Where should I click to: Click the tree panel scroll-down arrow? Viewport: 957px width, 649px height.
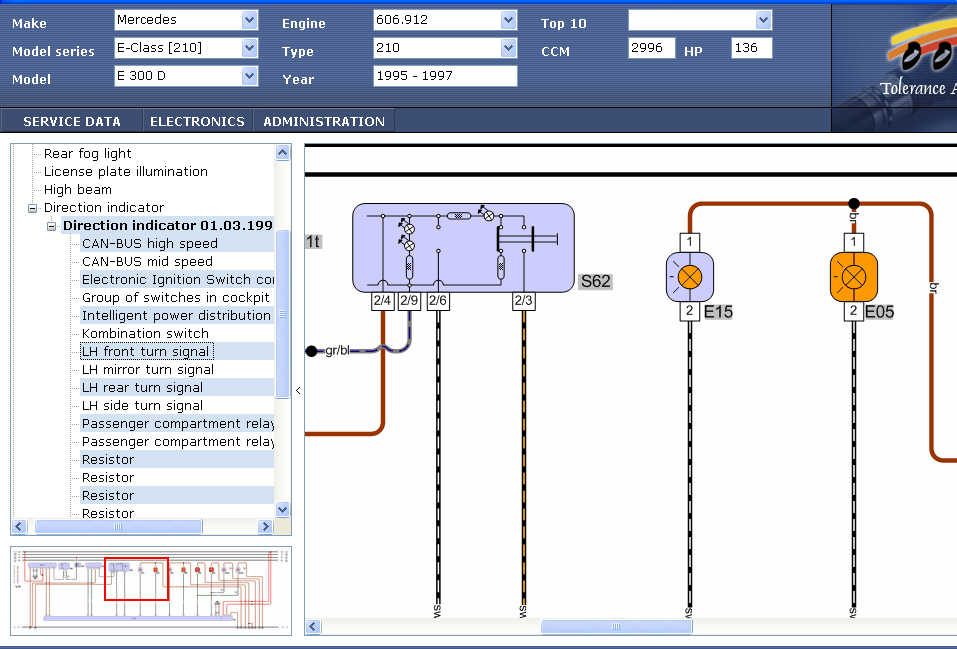pos(283,509)
